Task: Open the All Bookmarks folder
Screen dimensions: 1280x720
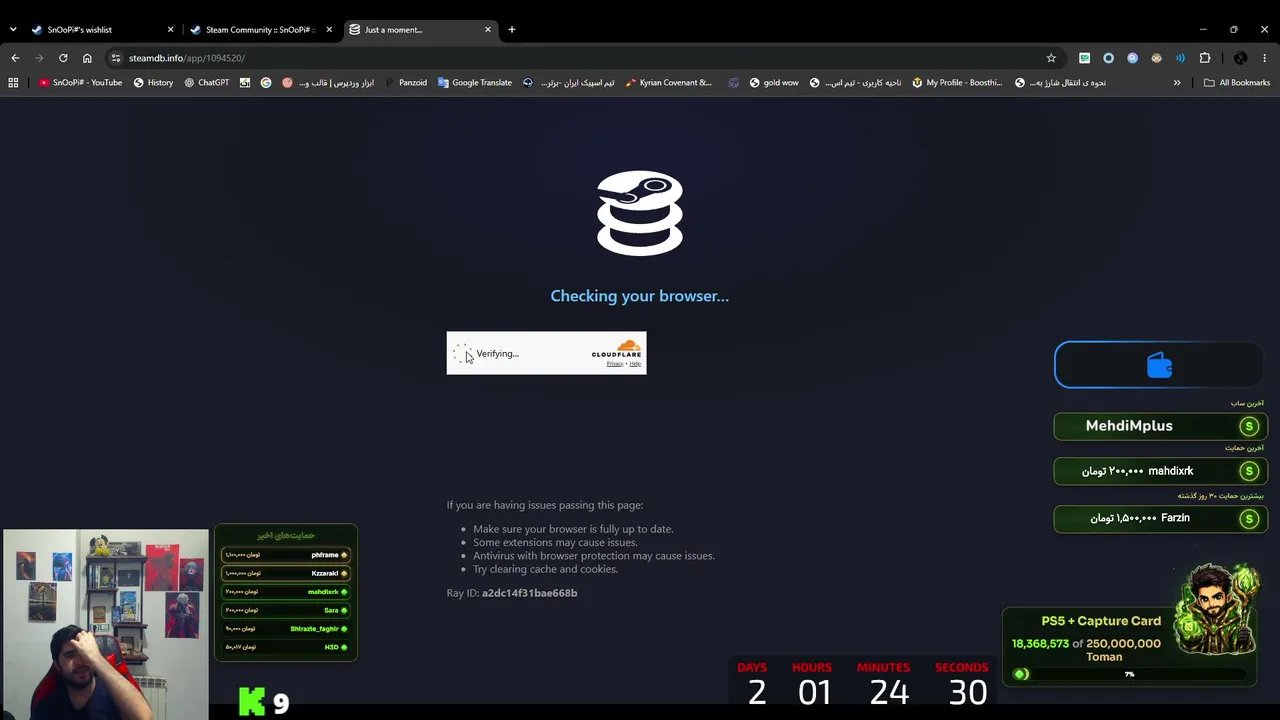Action: [1237, 83]
